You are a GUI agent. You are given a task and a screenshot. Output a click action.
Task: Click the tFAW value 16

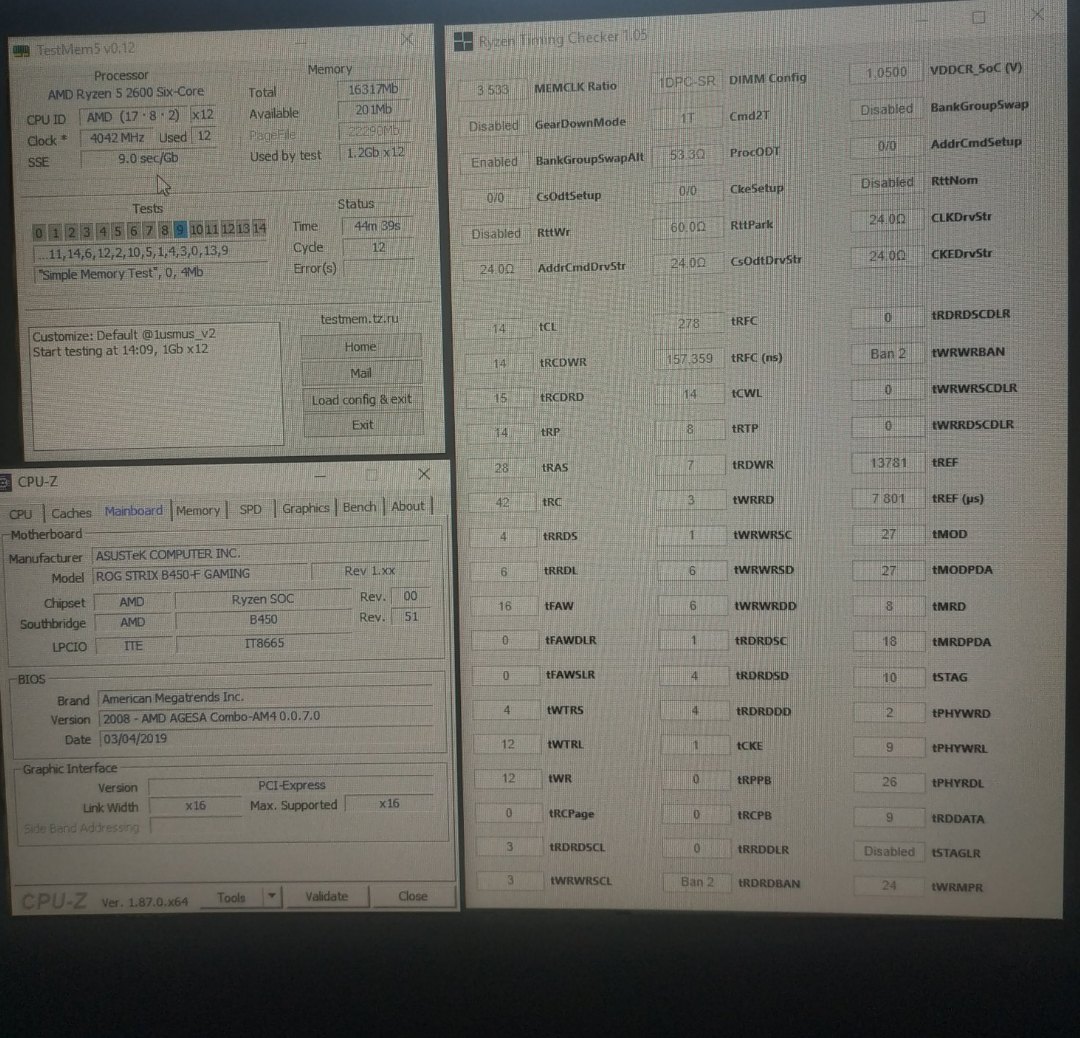pos(505,606)
